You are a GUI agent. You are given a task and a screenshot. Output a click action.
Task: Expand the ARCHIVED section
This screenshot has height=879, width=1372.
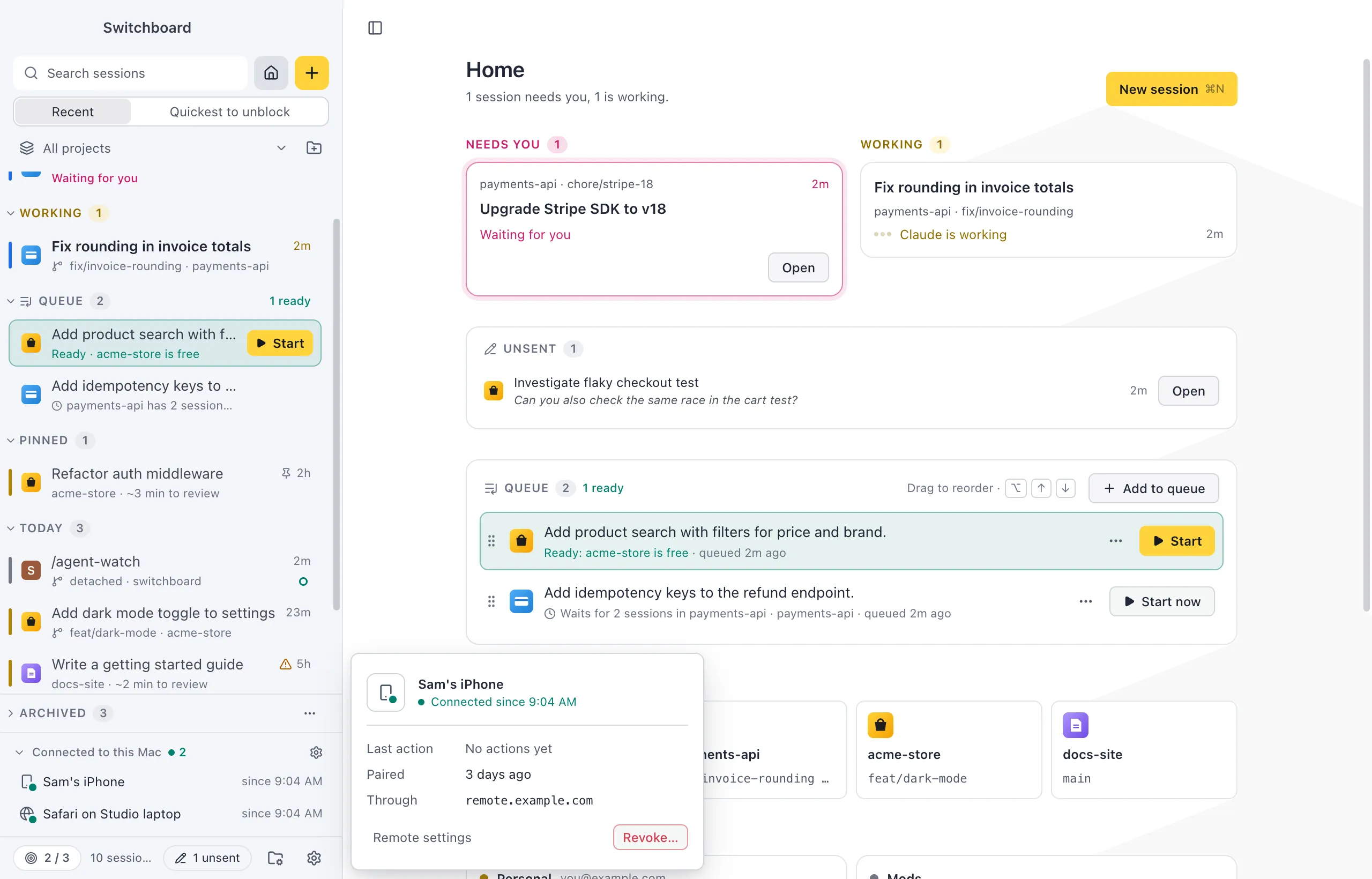click(x=11, y=713)
